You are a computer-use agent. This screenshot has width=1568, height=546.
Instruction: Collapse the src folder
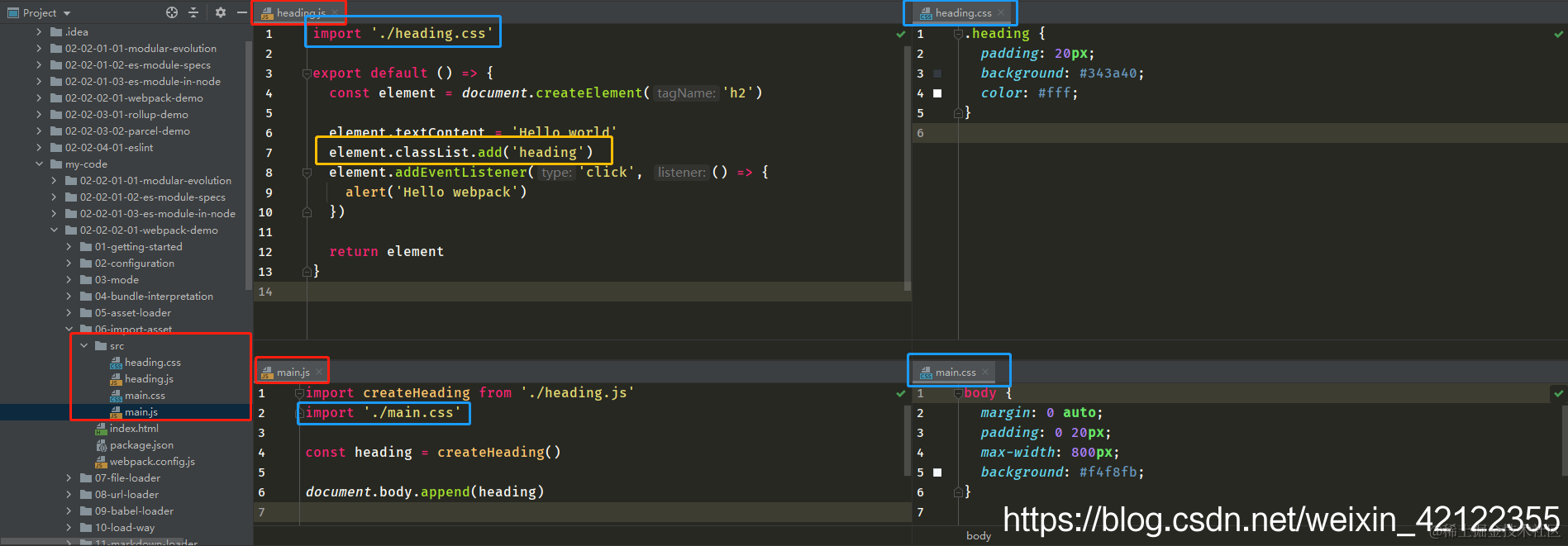click(83, 345)
